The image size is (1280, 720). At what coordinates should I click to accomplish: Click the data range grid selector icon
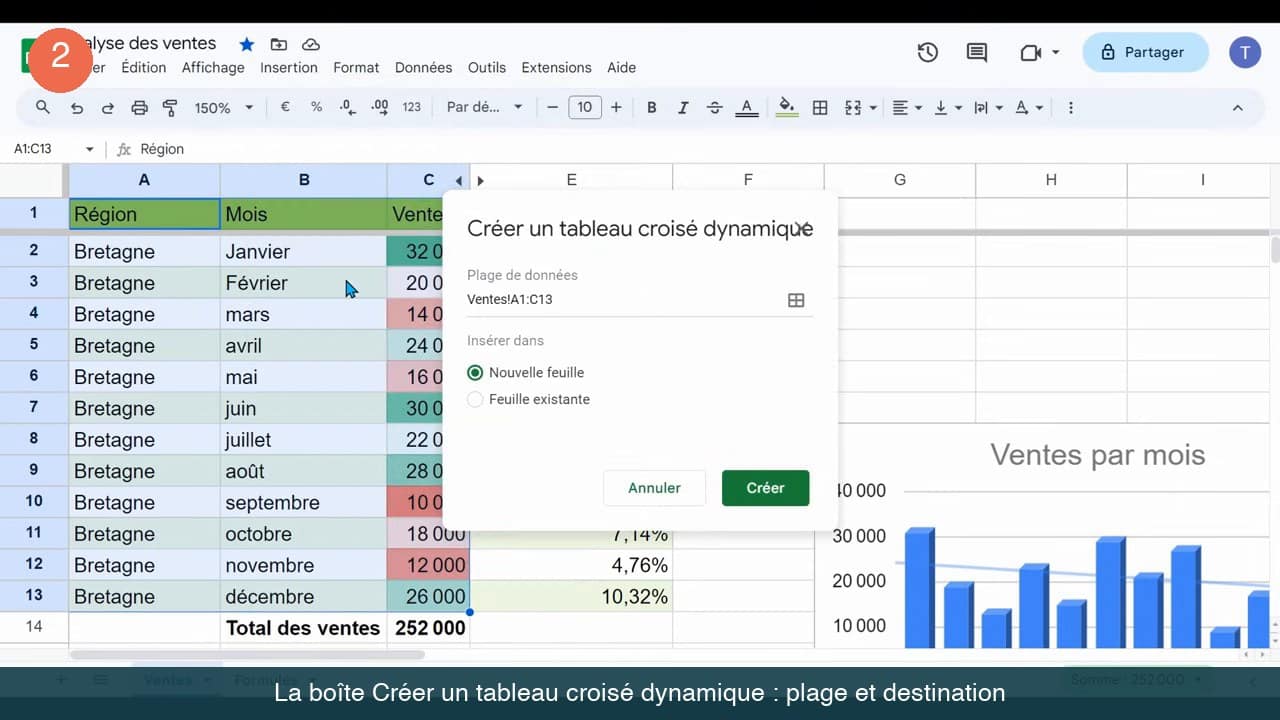pos(796,300)
